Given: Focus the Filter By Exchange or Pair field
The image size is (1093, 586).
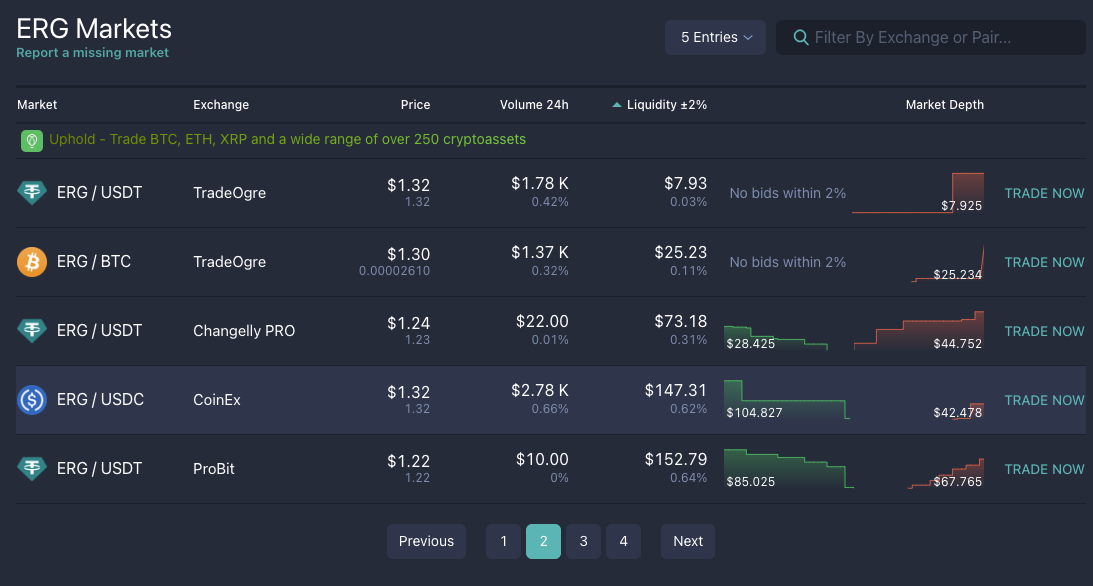Looking at the screenshot, I should [931, 38].
